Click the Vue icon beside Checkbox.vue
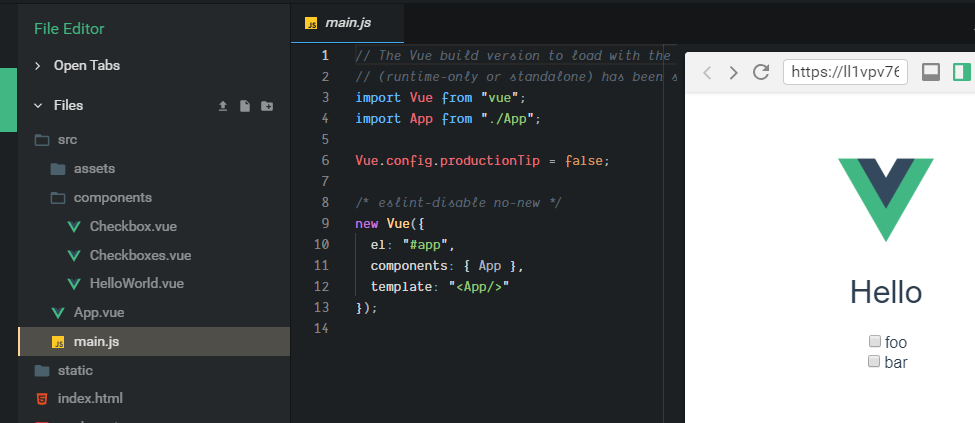Screen dimensions: 975x423 [x=74, y=227]
